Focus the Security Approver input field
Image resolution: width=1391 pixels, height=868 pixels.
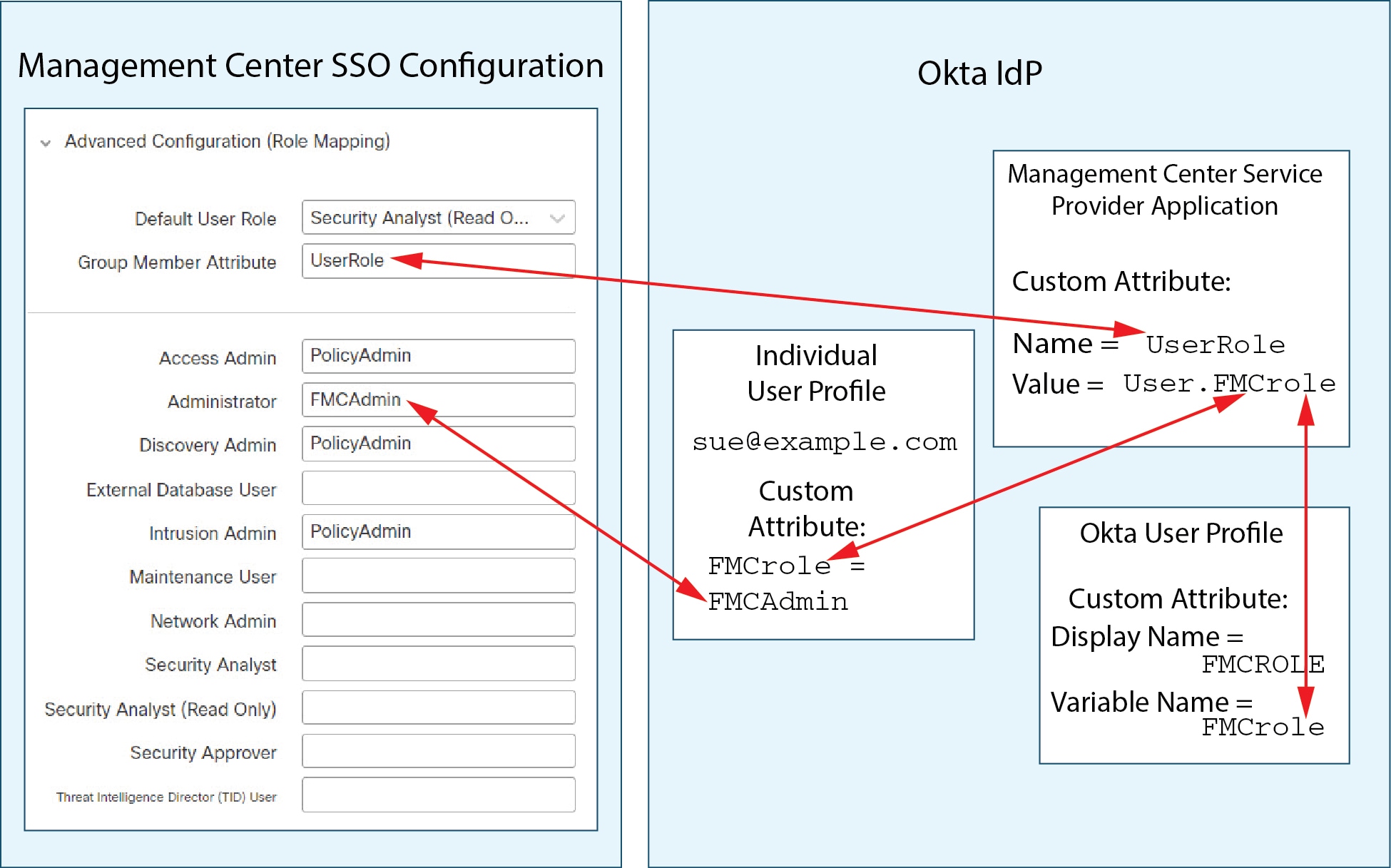pyautogui.click(x=438, y=752)
